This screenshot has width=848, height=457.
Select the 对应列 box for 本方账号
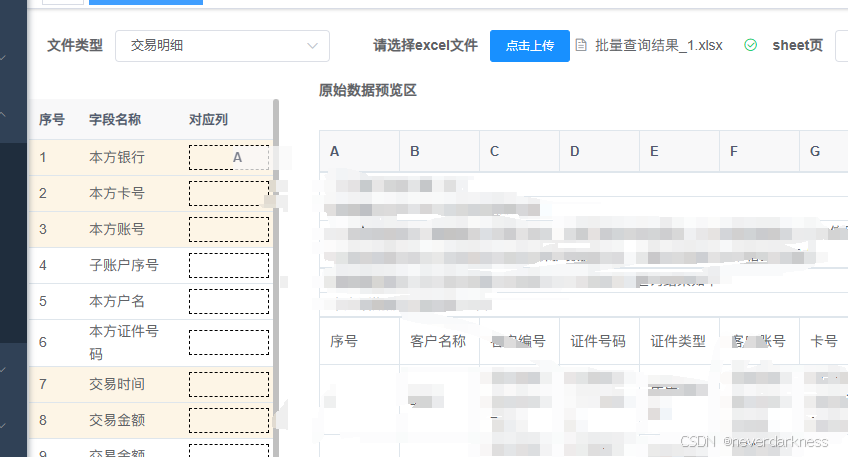click(x=229, y=229)
